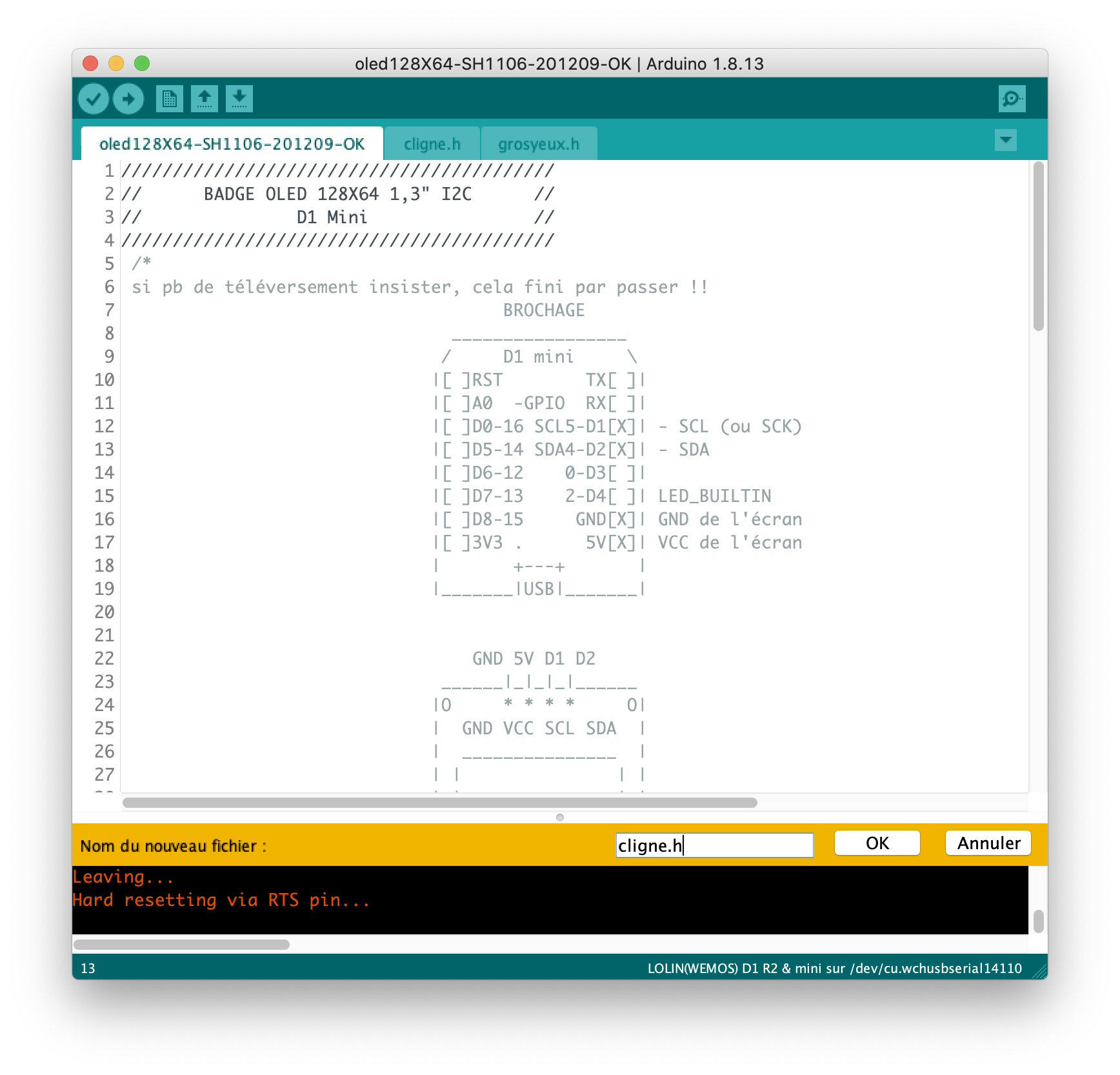Image resolution: width=1120 pixels, height=1075 pixels.
Task: Click the editor vertical scrollbar thumb
Action: coord(1038,246)
